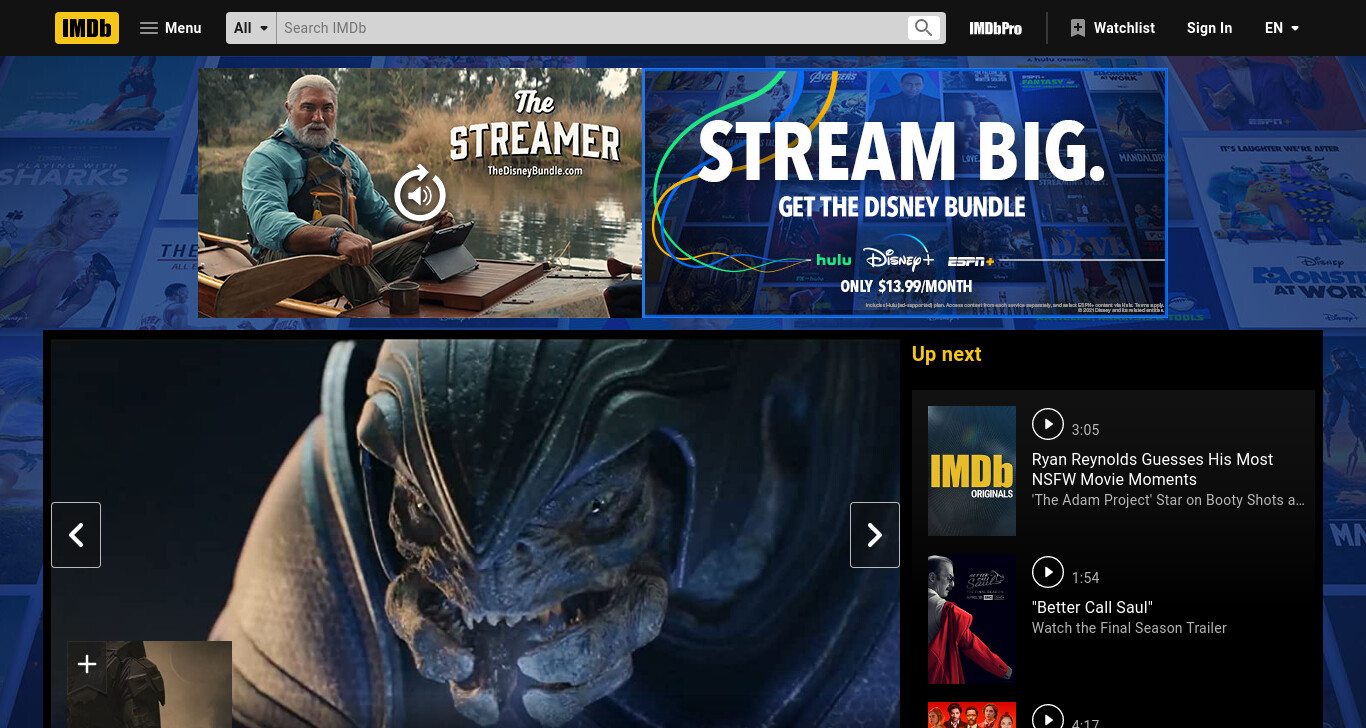Expand the EN language dropdown
The width and height of the screenshot is (1366, 728).
(x=1282, y=28)
